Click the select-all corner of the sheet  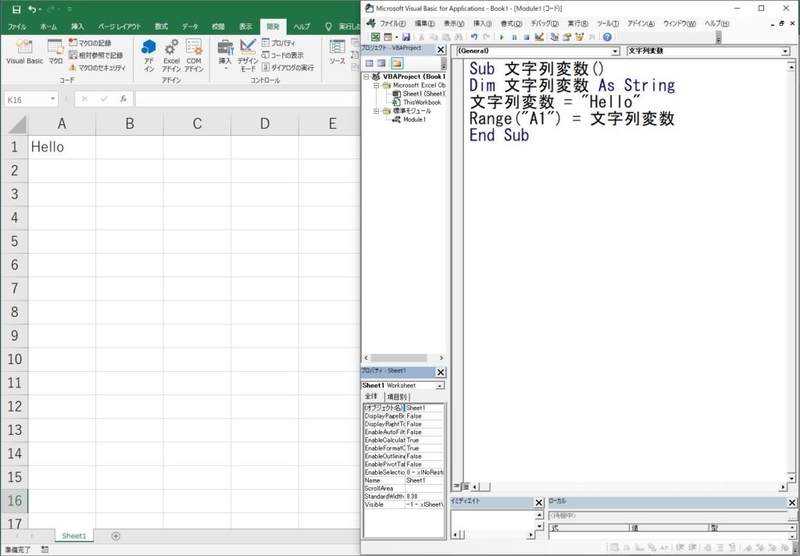tap(15, 124)
